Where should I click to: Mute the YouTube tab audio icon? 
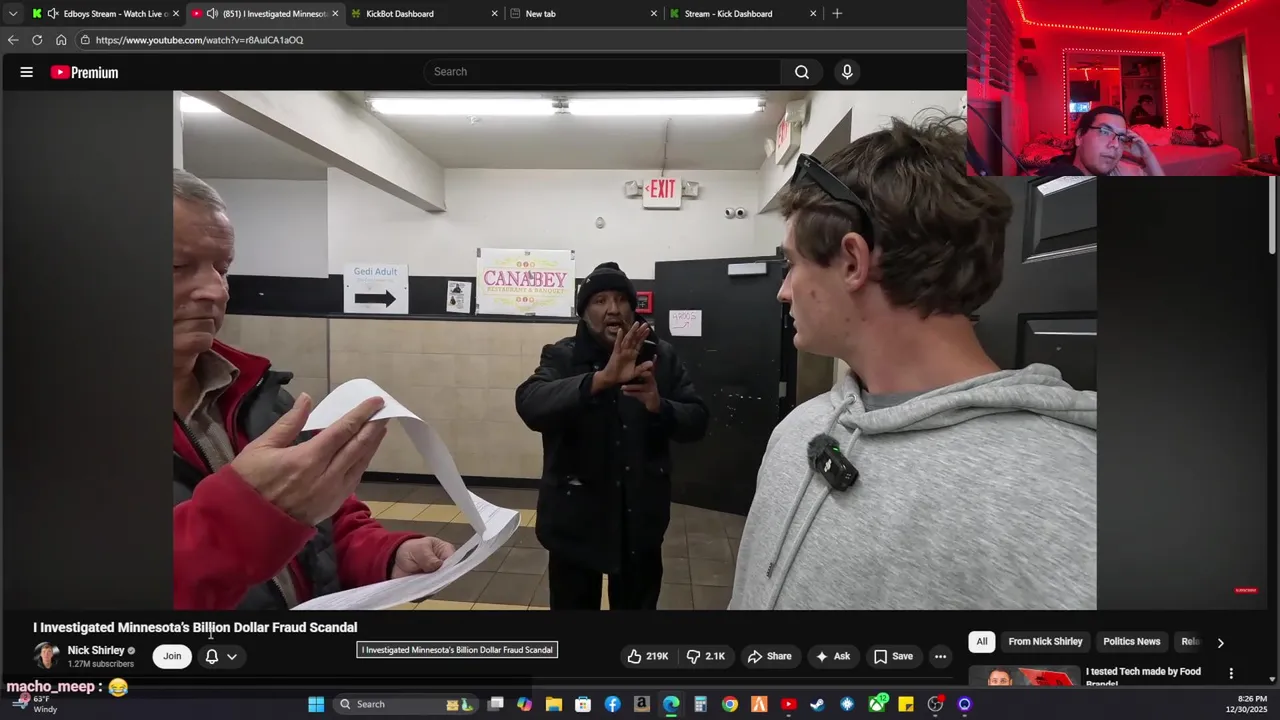212,14
